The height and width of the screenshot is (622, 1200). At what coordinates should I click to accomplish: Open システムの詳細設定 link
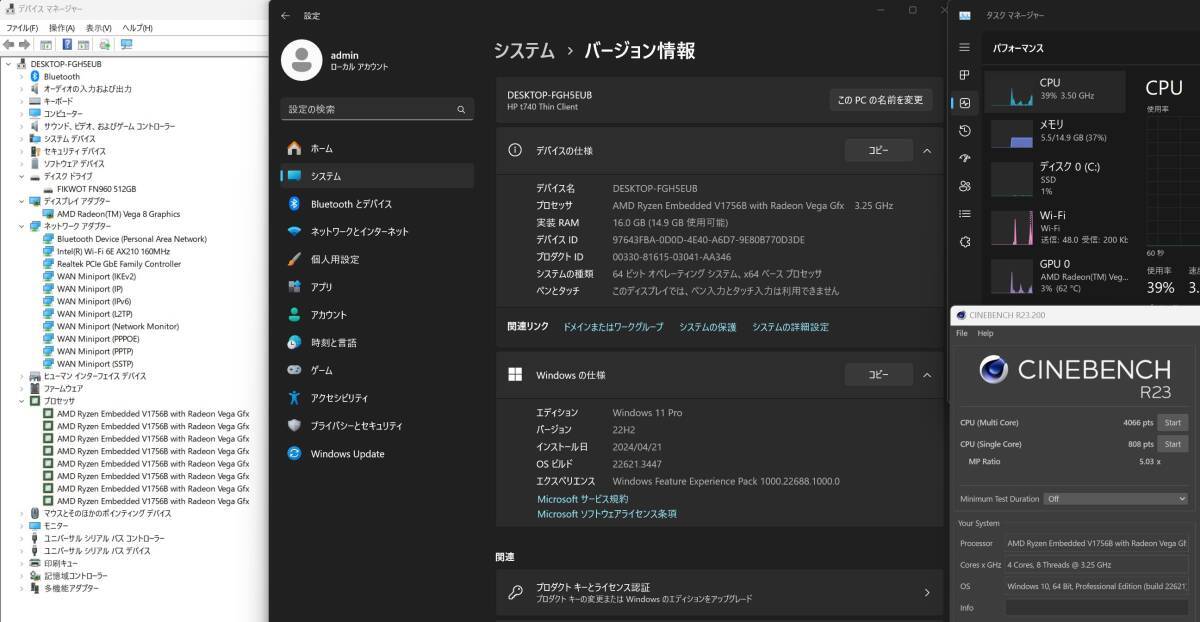click(x=790, y=327)
